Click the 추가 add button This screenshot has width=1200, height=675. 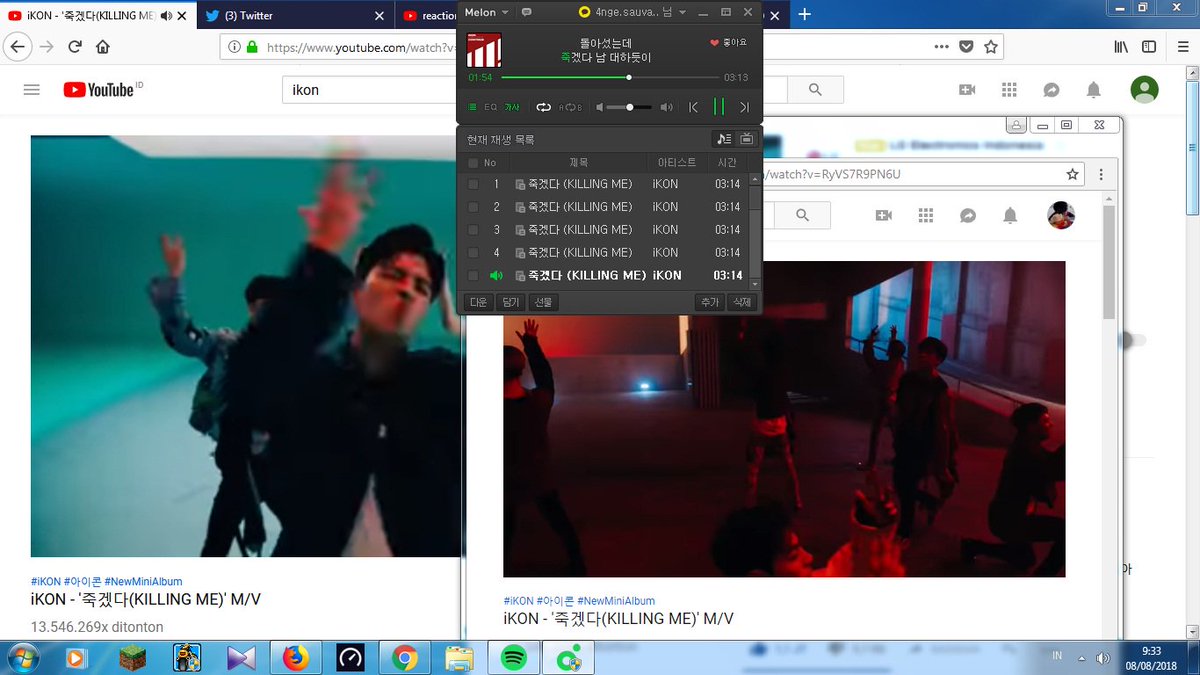point(710,302)
